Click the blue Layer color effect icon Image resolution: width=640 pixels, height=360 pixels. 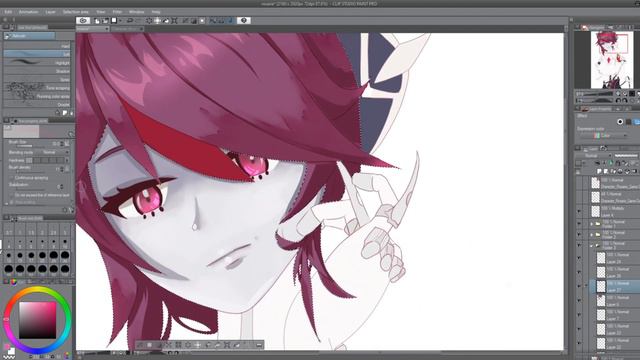[637, 122]
